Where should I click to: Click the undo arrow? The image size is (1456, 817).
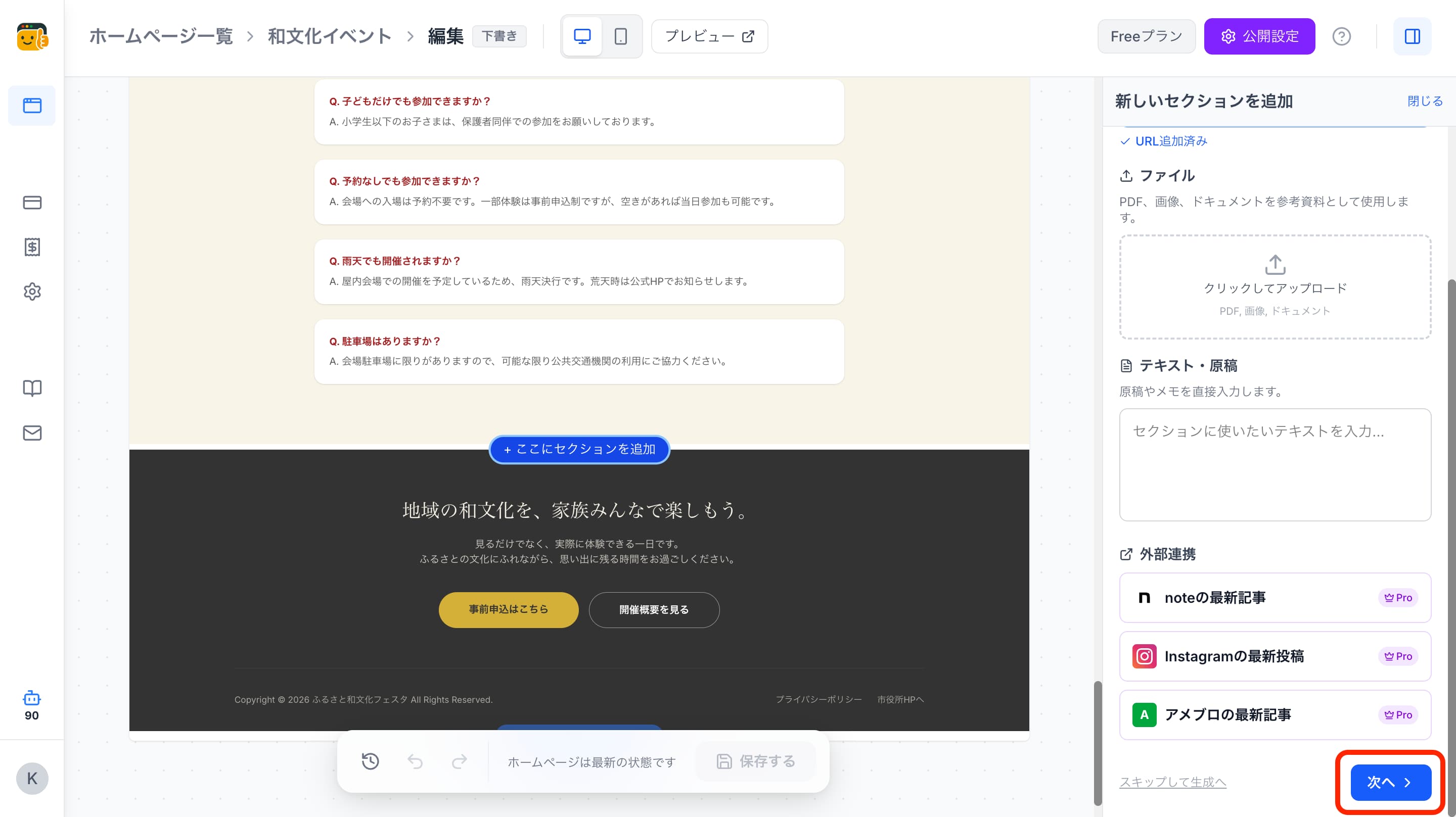(415, 761)
